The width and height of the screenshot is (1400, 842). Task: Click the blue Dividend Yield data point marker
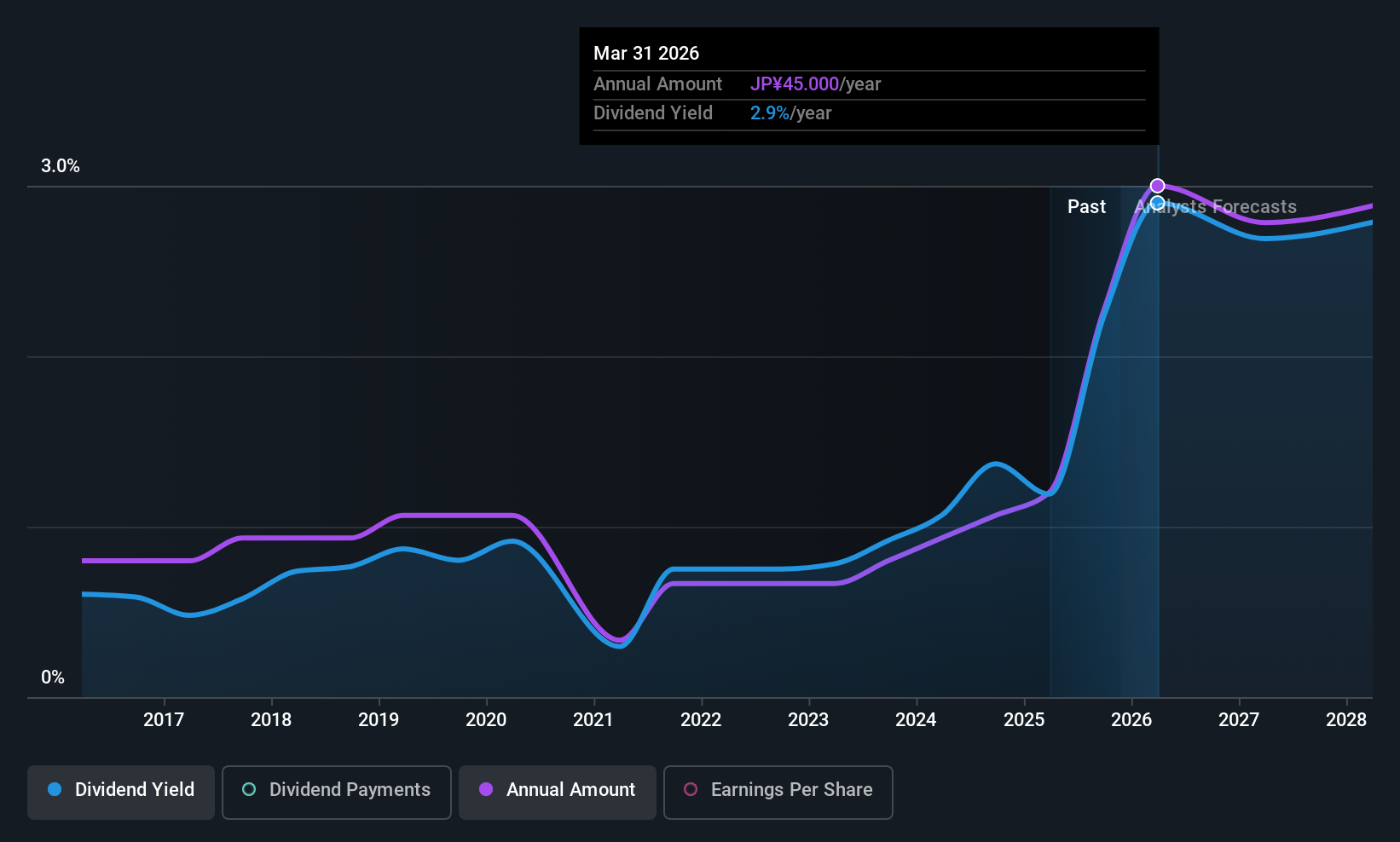tap(1157, 203)
